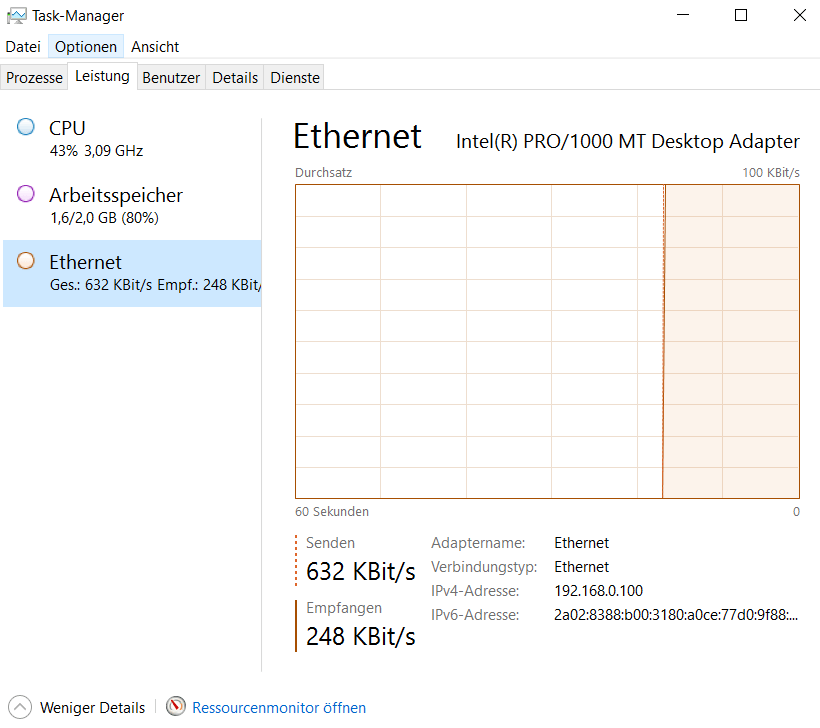Switch to the Dienste tab
820x728 pixels.
point(295,77)
